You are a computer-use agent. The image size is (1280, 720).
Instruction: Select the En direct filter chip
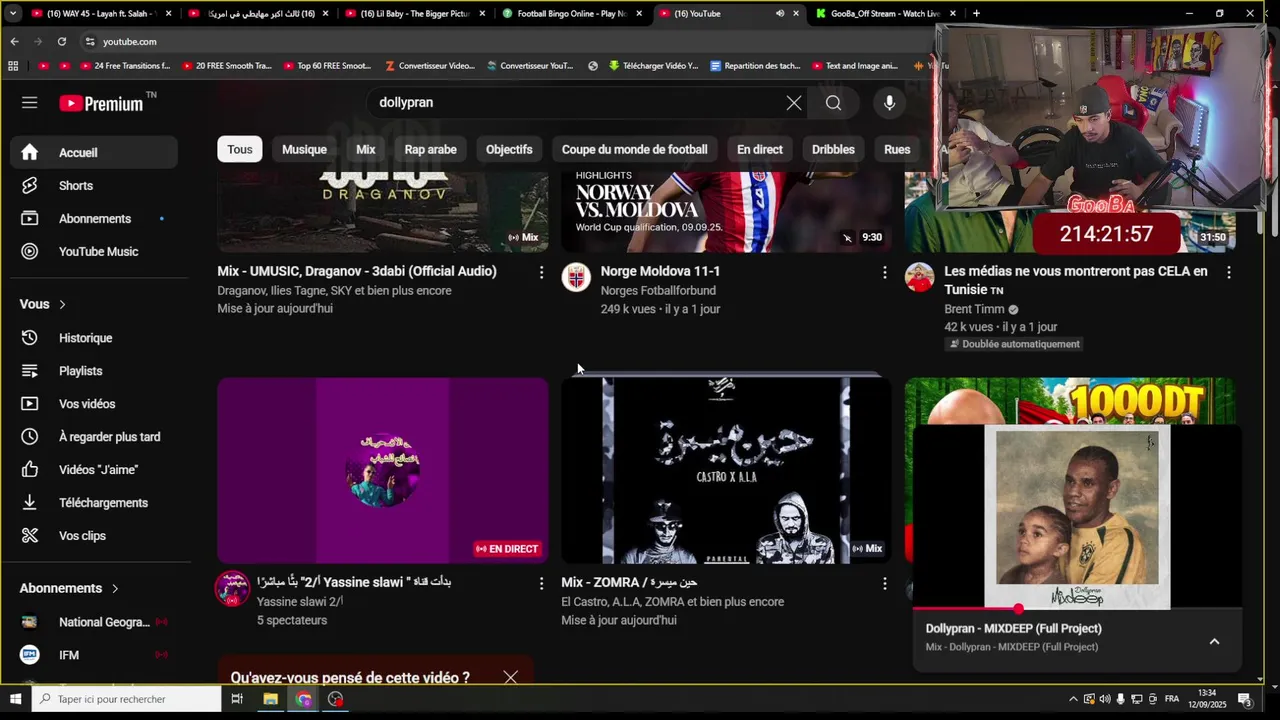pyautogui.click(x=760, y=149)
